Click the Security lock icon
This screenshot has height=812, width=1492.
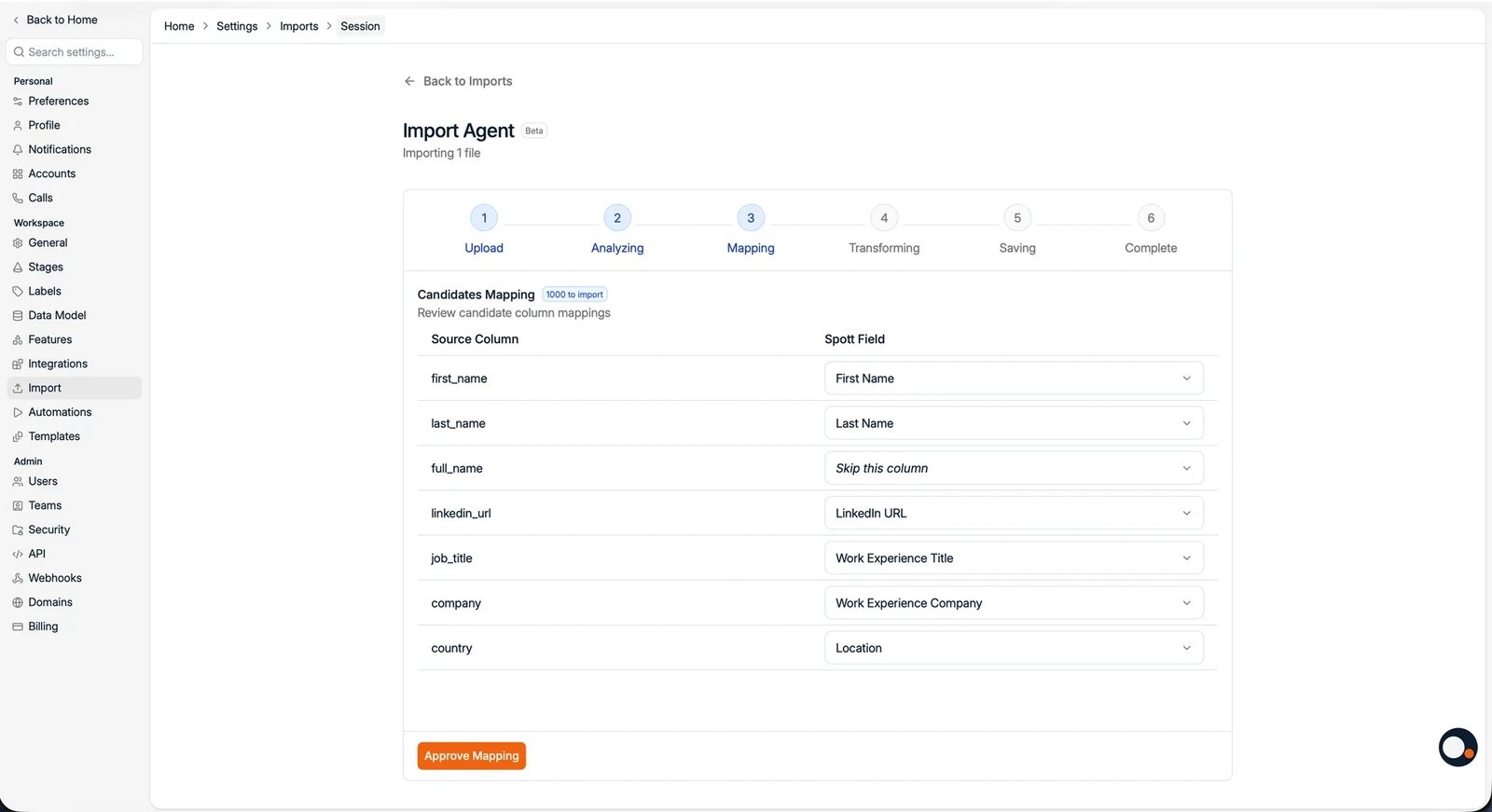click(x=18, y=530)
